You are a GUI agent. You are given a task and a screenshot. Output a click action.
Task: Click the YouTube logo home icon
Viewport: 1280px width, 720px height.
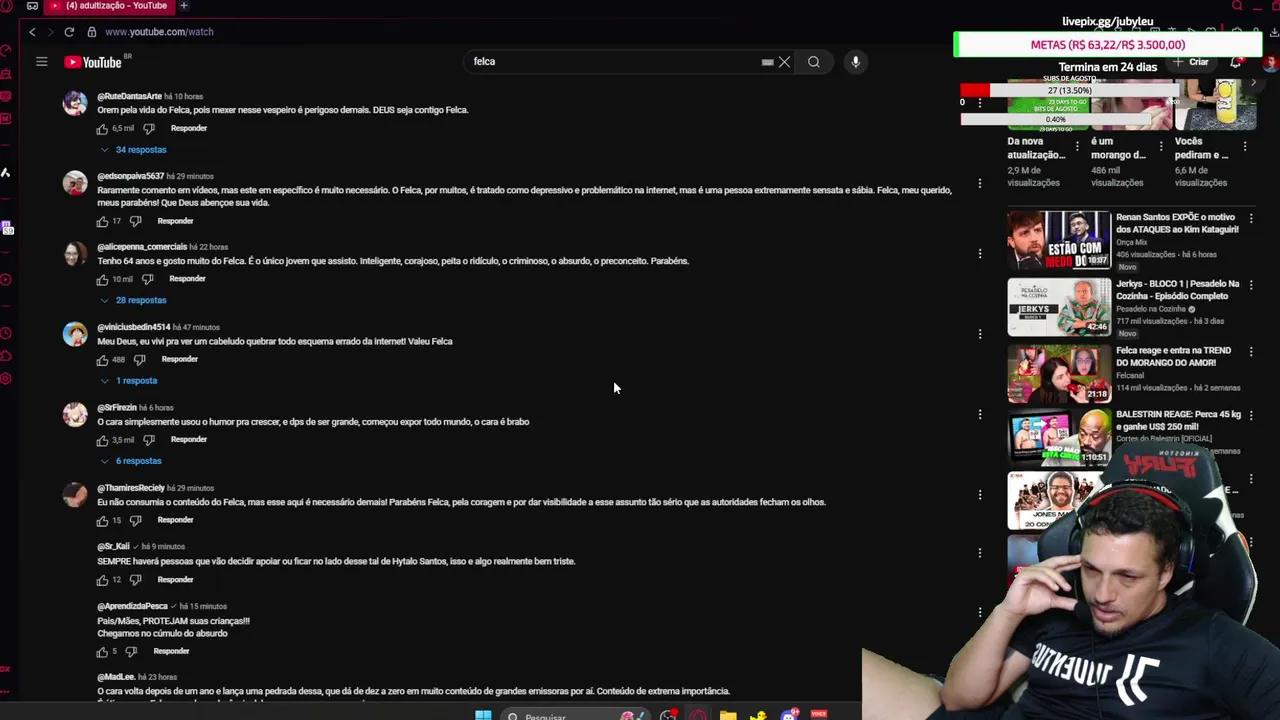[x=93, y=62]
